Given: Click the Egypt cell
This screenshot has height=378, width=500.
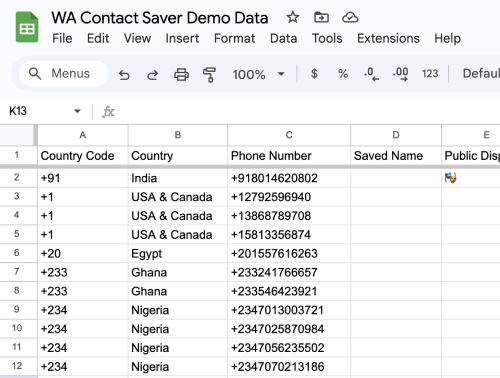Looking at the screenshot, I should click(x=178, y=253).
